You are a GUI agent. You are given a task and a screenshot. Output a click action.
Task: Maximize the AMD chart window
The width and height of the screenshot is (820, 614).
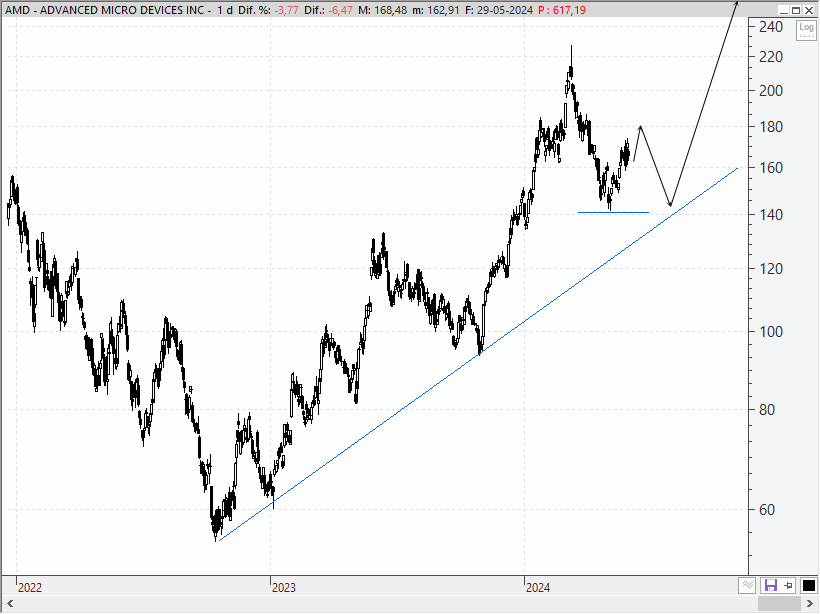coord(796,10)
